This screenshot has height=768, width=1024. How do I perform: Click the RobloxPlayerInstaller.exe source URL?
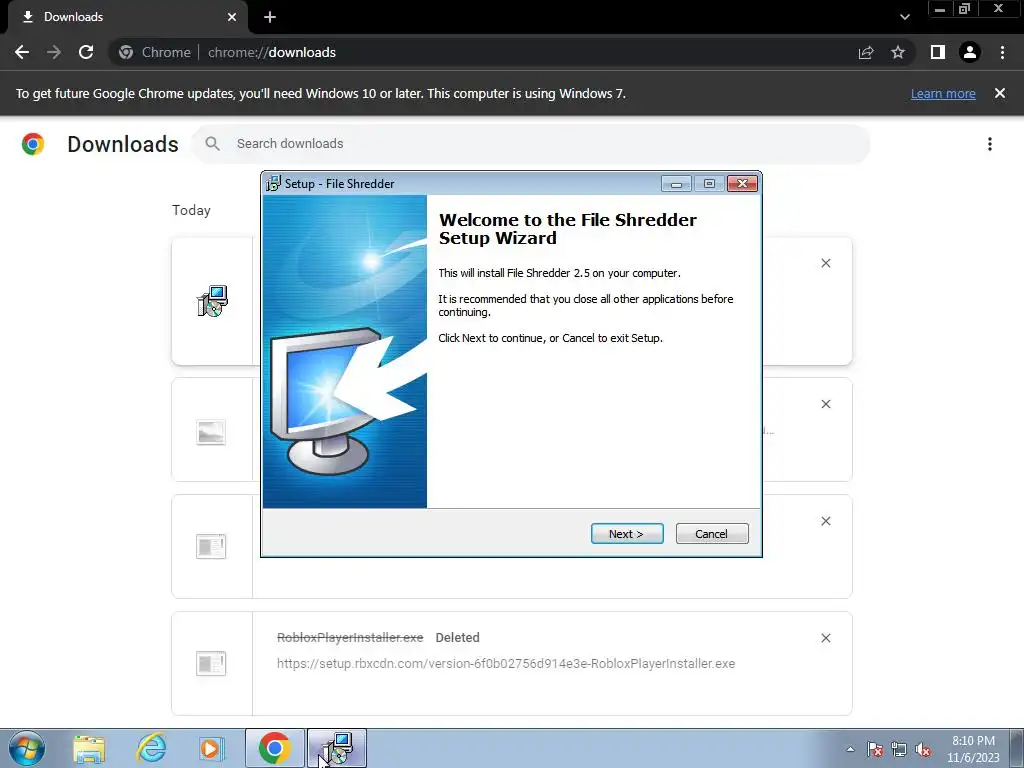[506, 664]
